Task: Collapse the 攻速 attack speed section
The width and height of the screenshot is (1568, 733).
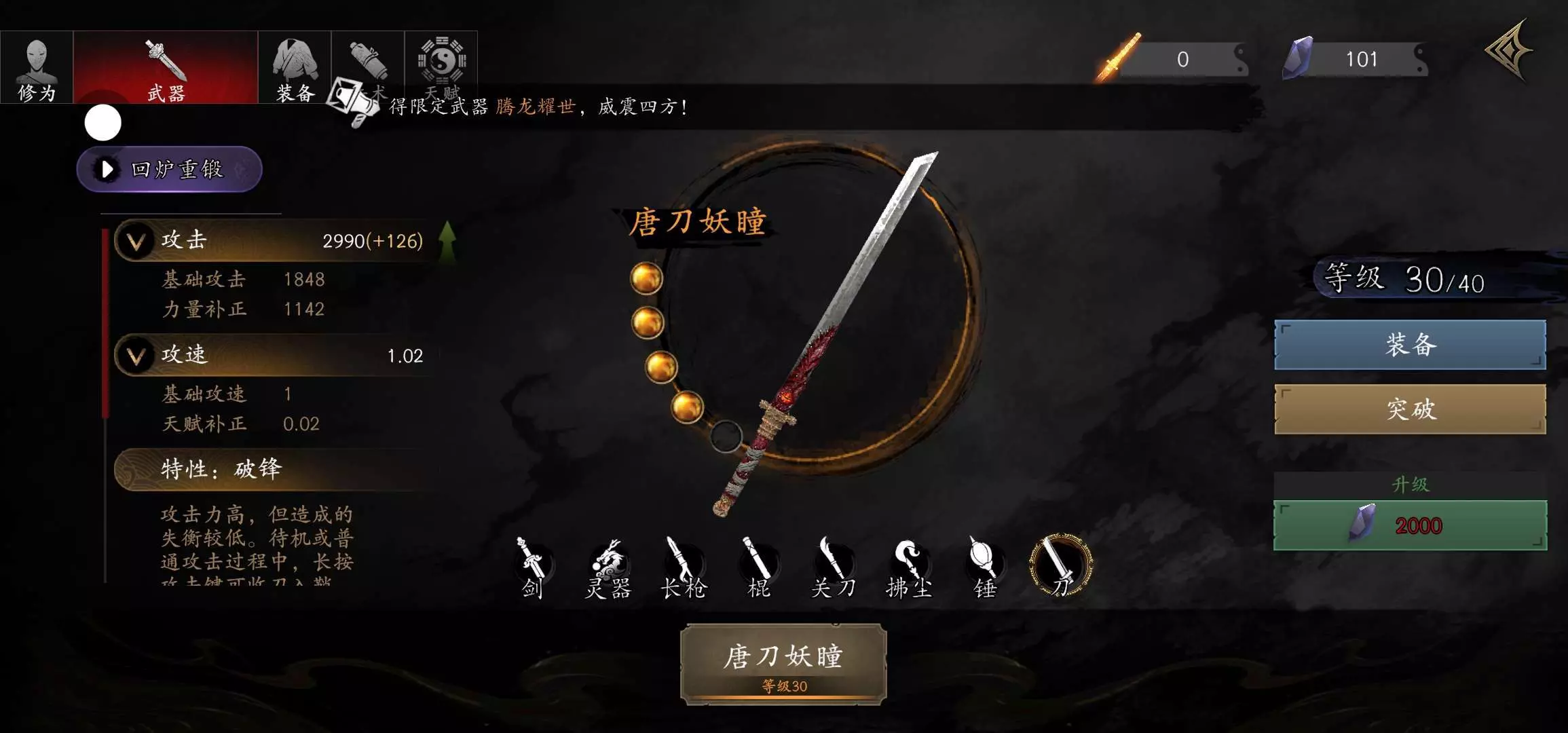Action: [x=136, y=356]
